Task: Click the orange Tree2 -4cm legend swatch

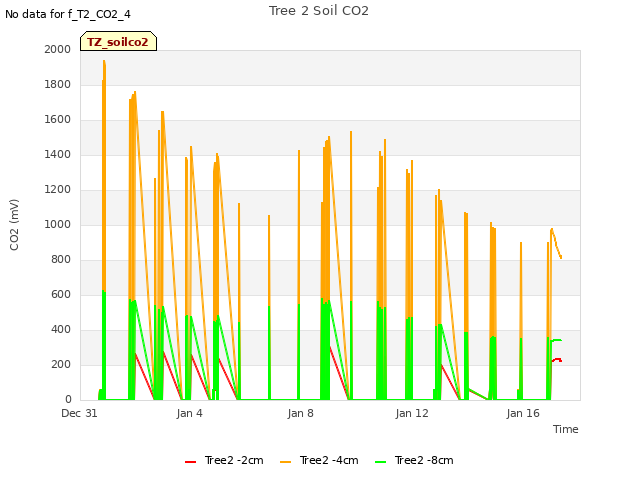Action: click(x=286, y=462)
